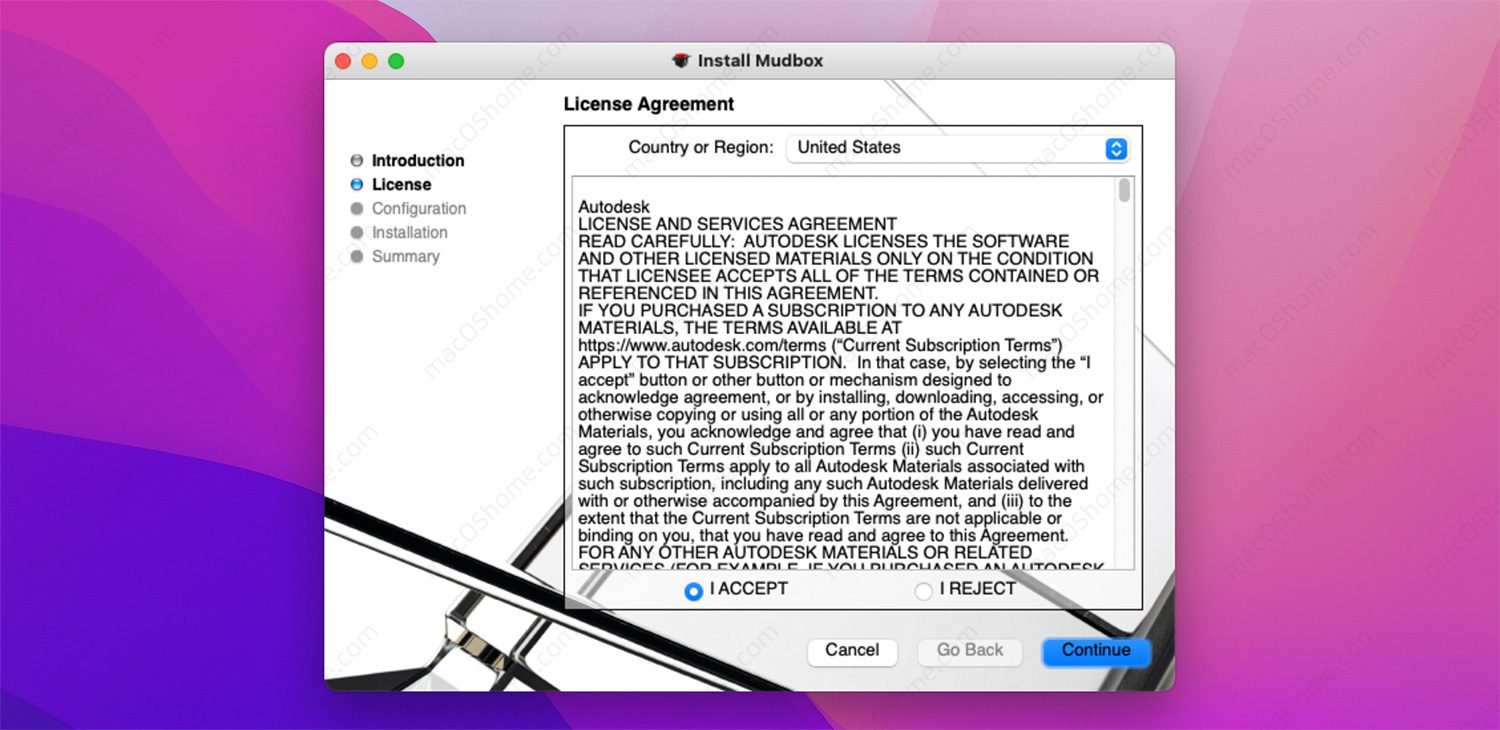Click the Install Mudbox window title

(x=760, y=61)
